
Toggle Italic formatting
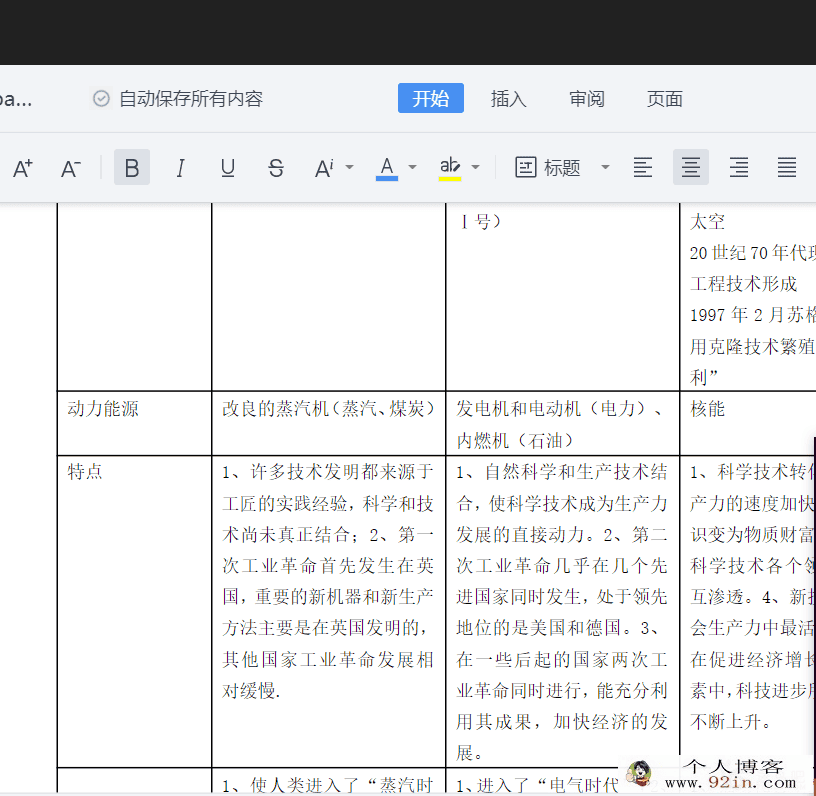click(x=180, y=168)
